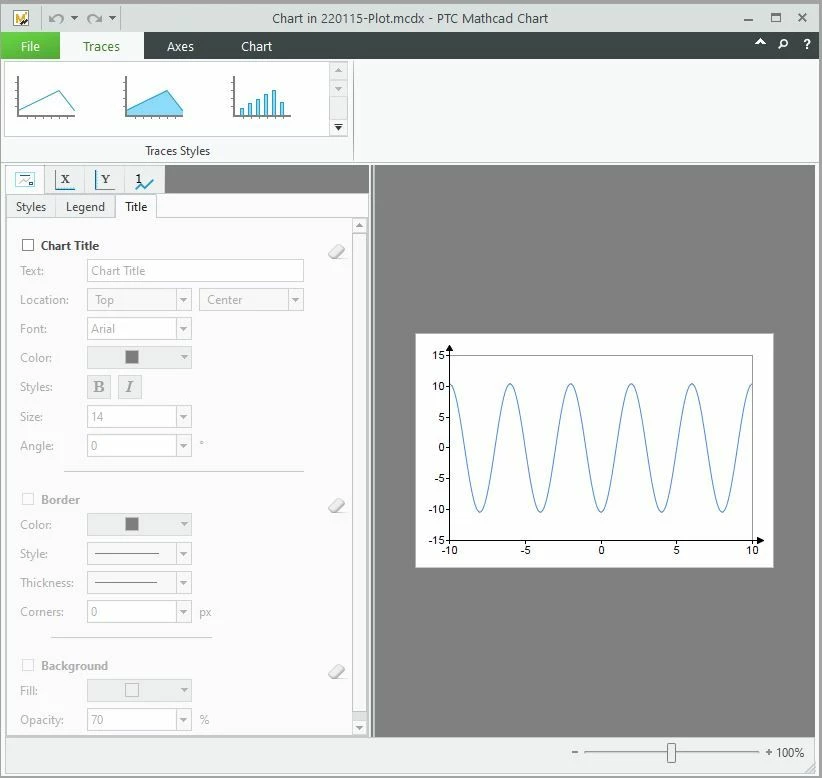Open the Styles sub-tab
The width and height of the screenshot is (822, 778).
[31, 207]
